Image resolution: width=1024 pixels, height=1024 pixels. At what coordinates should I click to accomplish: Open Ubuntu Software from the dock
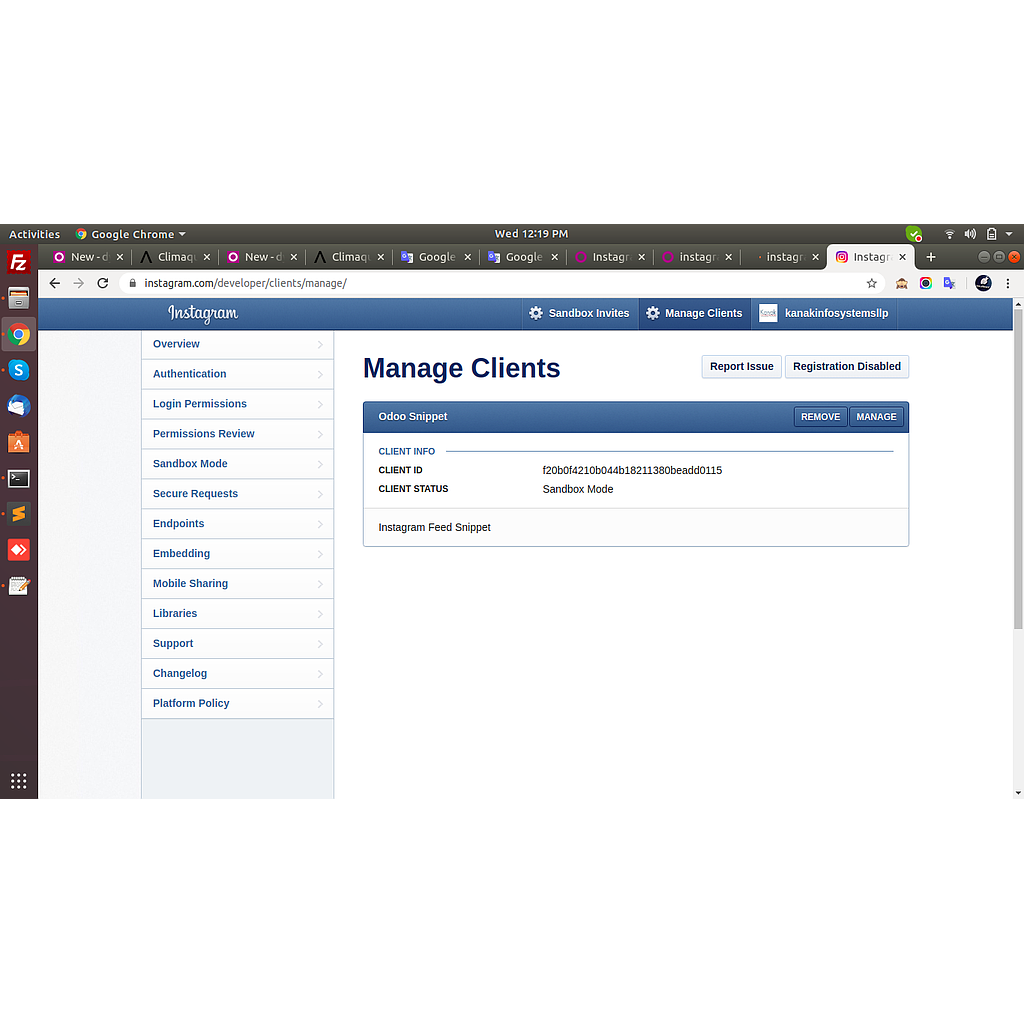(x=18, y=442)
